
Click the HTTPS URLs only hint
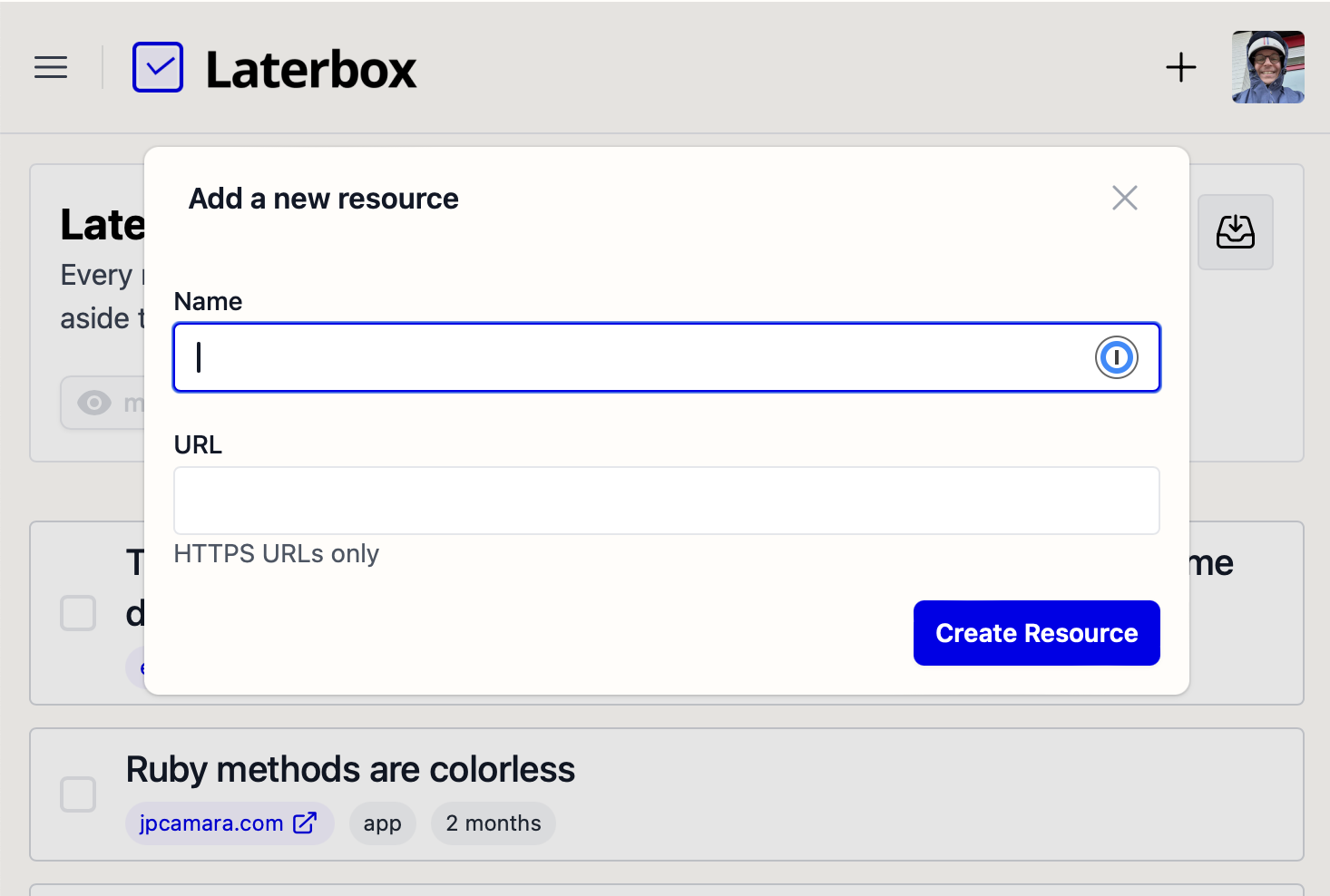click(x=277, y=553)
